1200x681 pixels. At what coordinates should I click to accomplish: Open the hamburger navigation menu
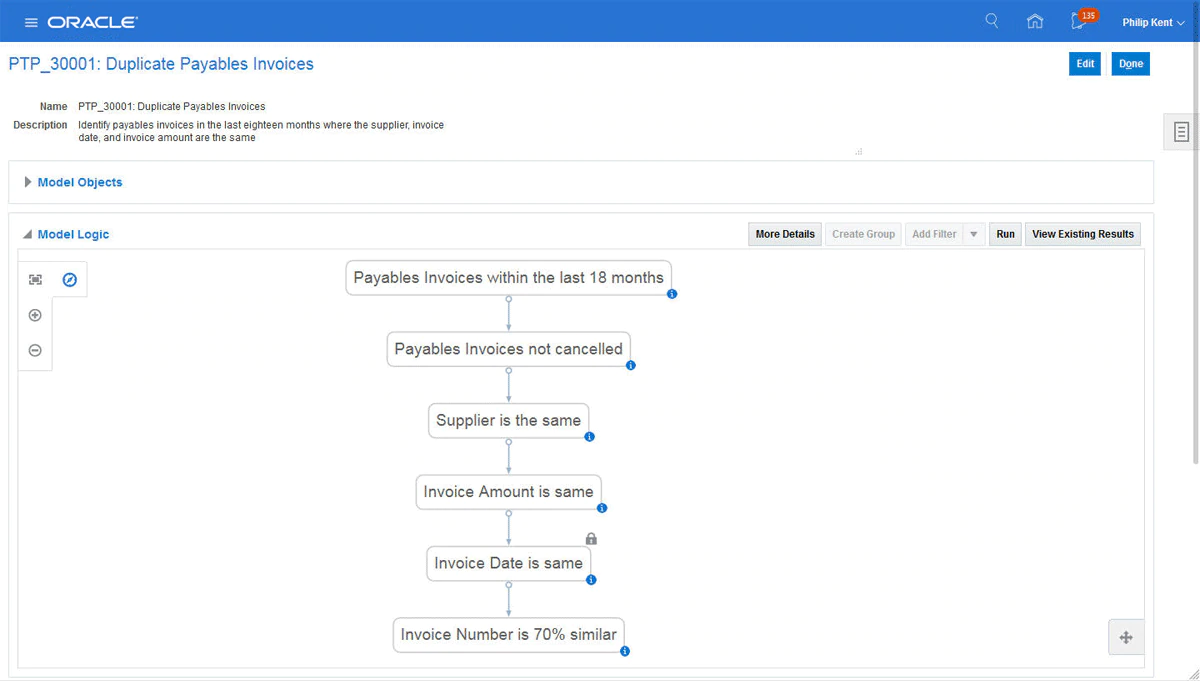(31, 22)
